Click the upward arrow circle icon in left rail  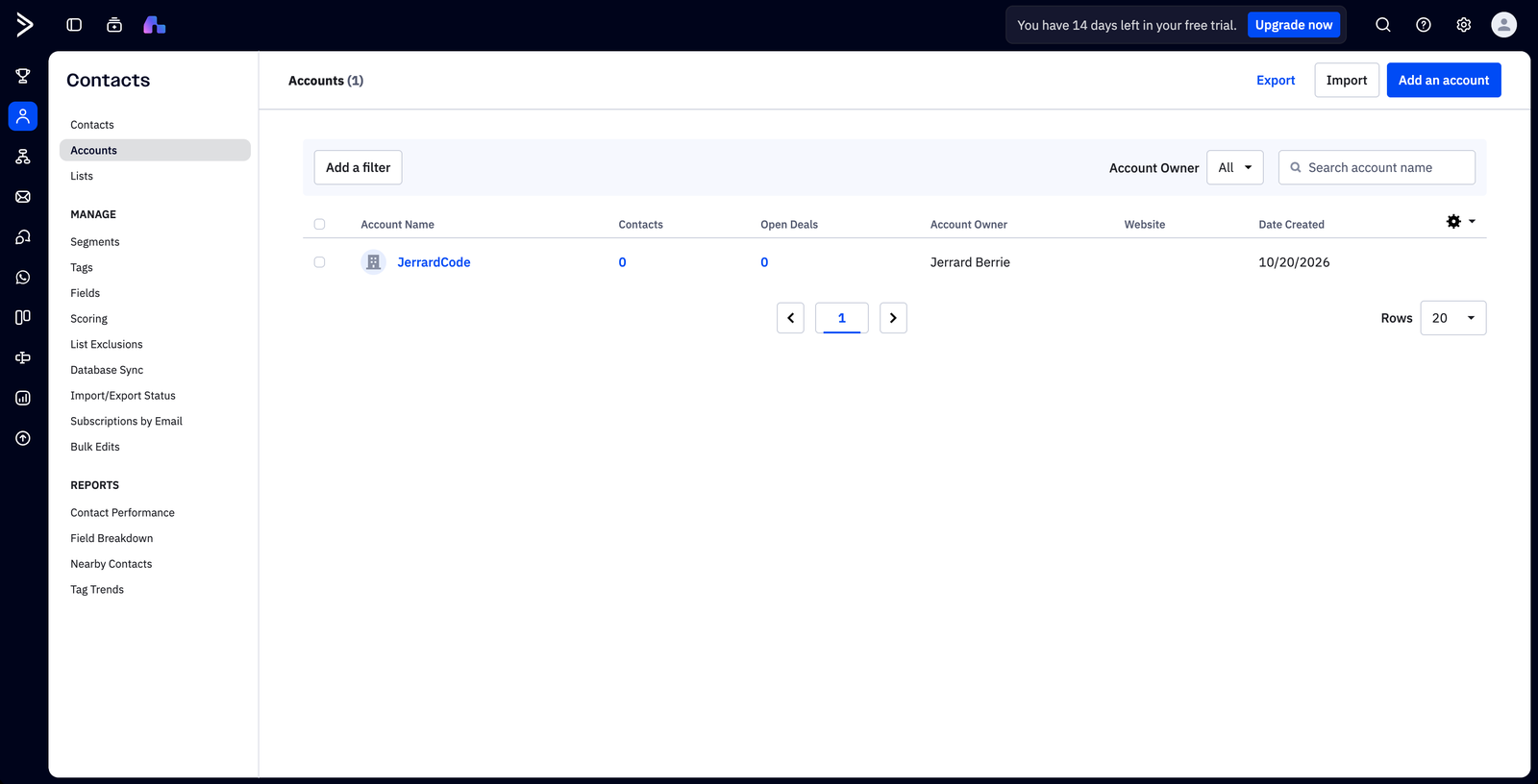coord(23,438)
